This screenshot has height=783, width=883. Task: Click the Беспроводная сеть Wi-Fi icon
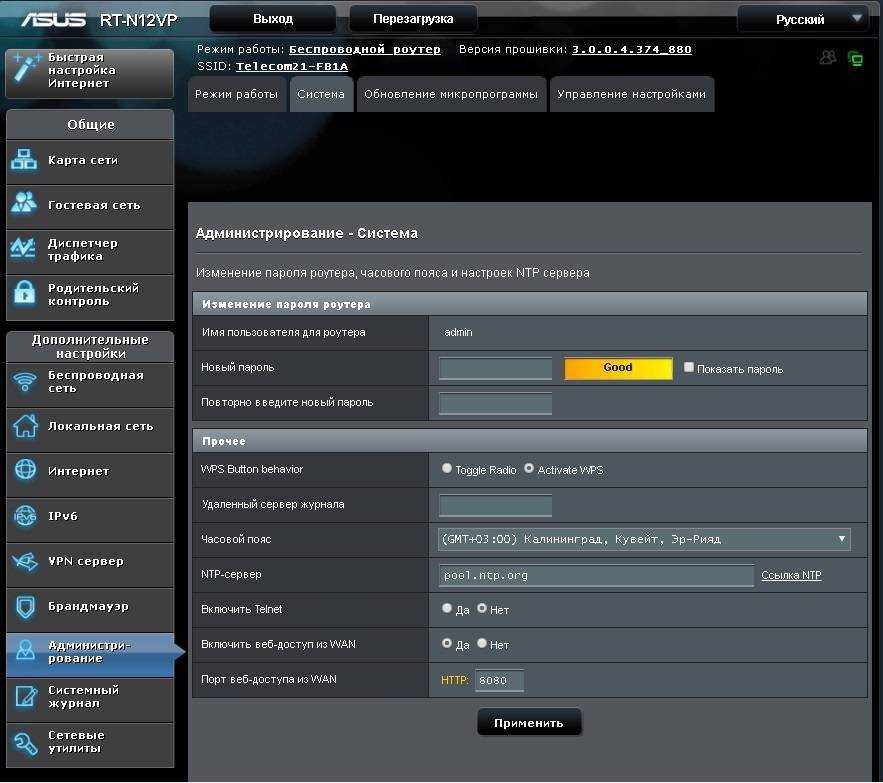[25, 381]
